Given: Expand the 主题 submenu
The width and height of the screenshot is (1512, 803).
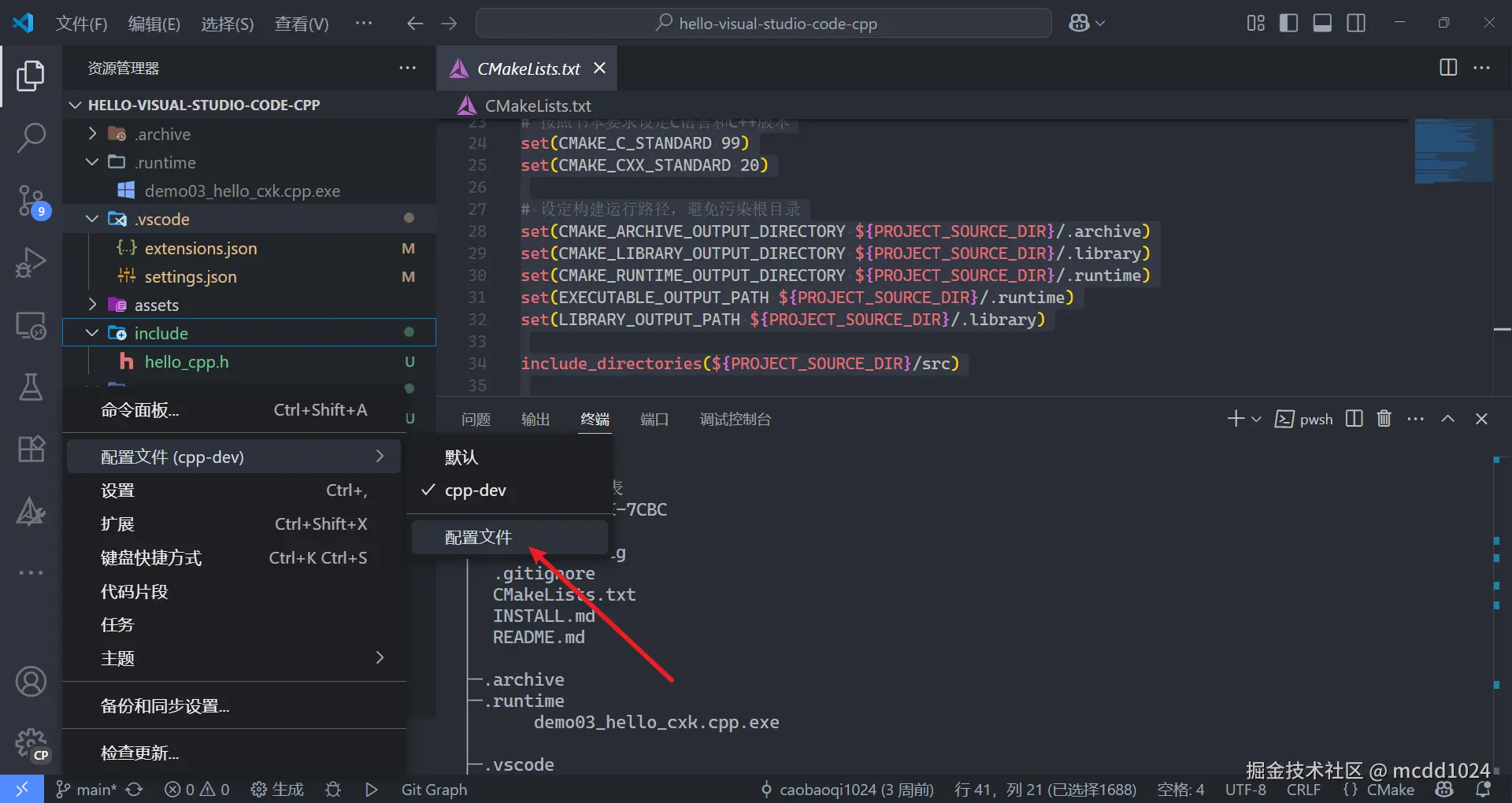Looking at the screenshot, I should pyautogui.click(x=235, y=658).
